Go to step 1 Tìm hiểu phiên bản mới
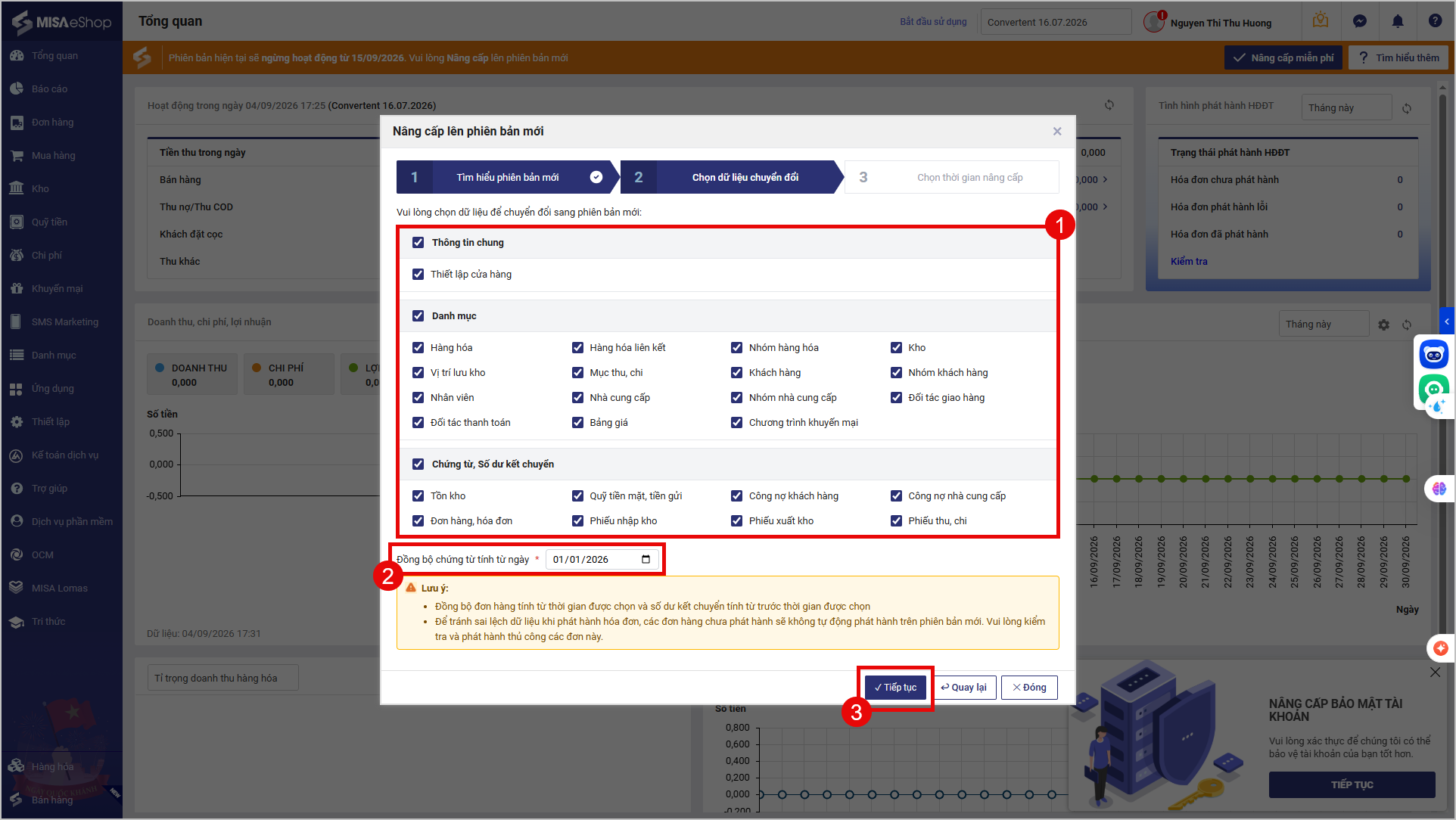The image size is (1456, 820). point(507,177)
